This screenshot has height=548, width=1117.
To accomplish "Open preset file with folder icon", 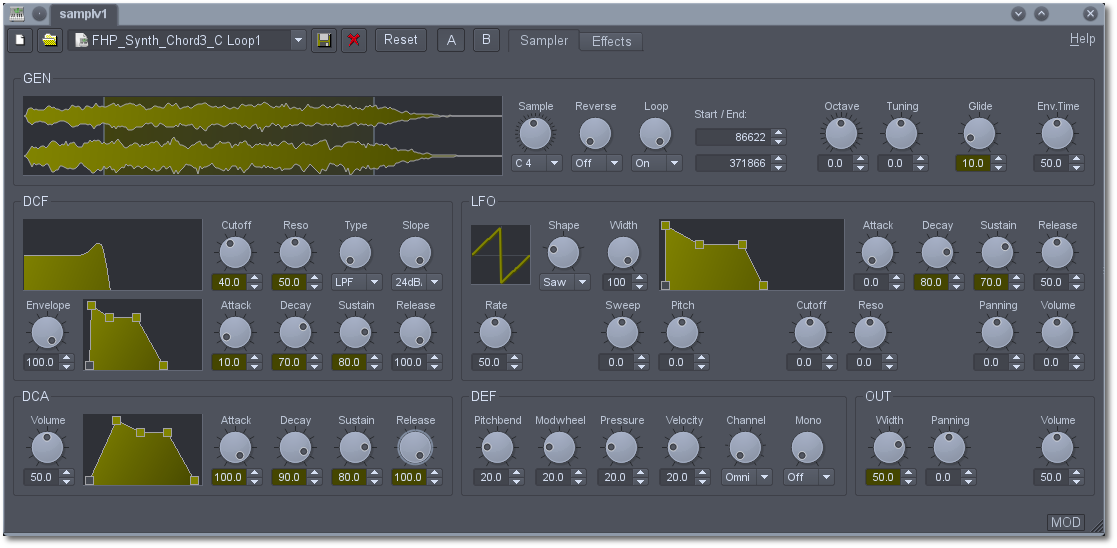I will click(x=49, y=40).
